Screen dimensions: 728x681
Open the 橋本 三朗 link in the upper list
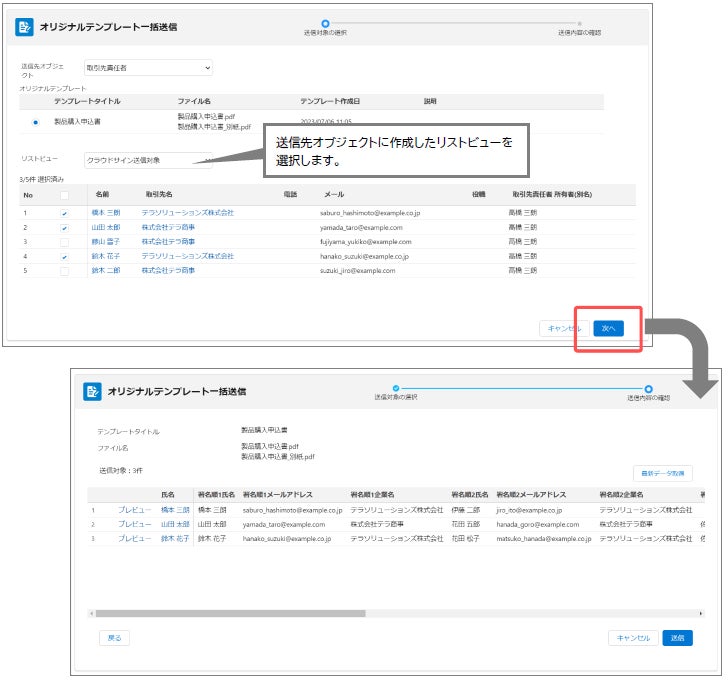click(x=106, y=213)
